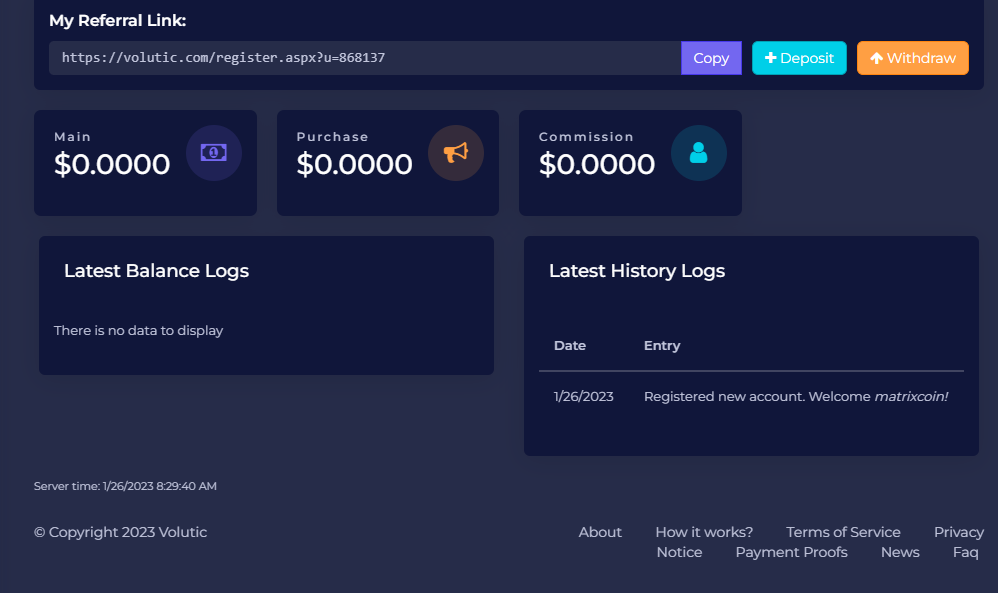Image resolution: width=998 pixels, height=593 pixels.
Task: Open the How it works? link
Action: pyautogui.click(x=704, y=532)
